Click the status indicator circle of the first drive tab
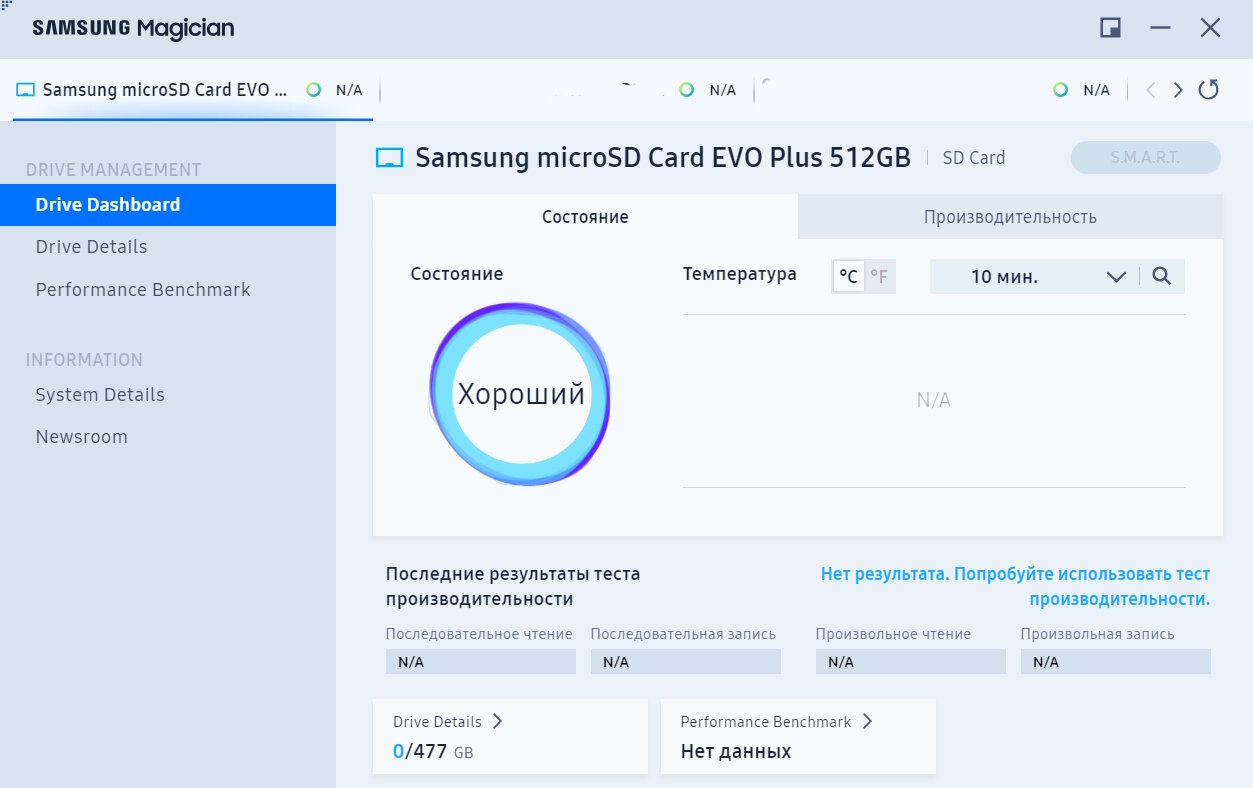The image size is (1253, 788). [313, 90]
